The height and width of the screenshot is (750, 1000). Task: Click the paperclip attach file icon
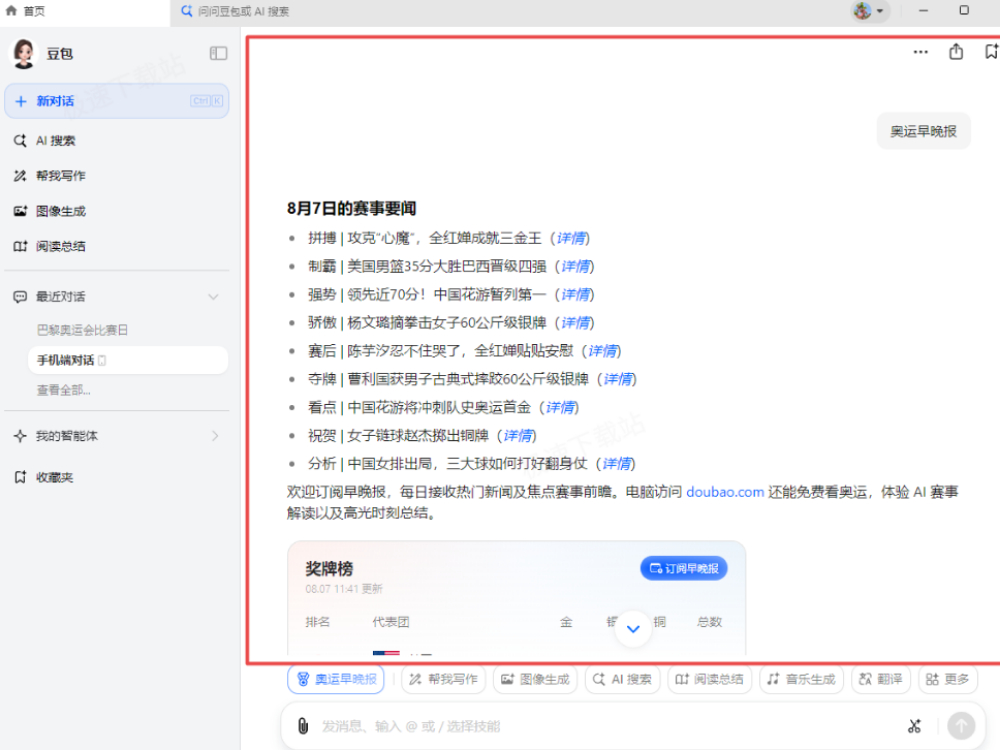(303, 726)
